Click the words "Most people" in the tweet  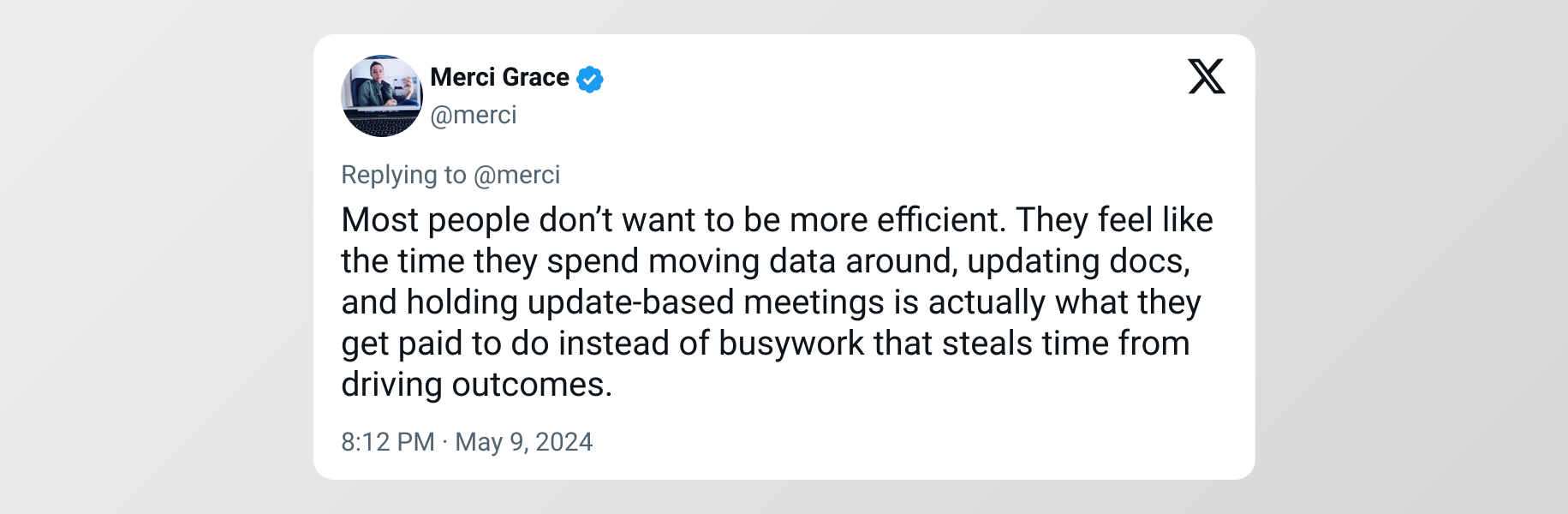[435, 220]
